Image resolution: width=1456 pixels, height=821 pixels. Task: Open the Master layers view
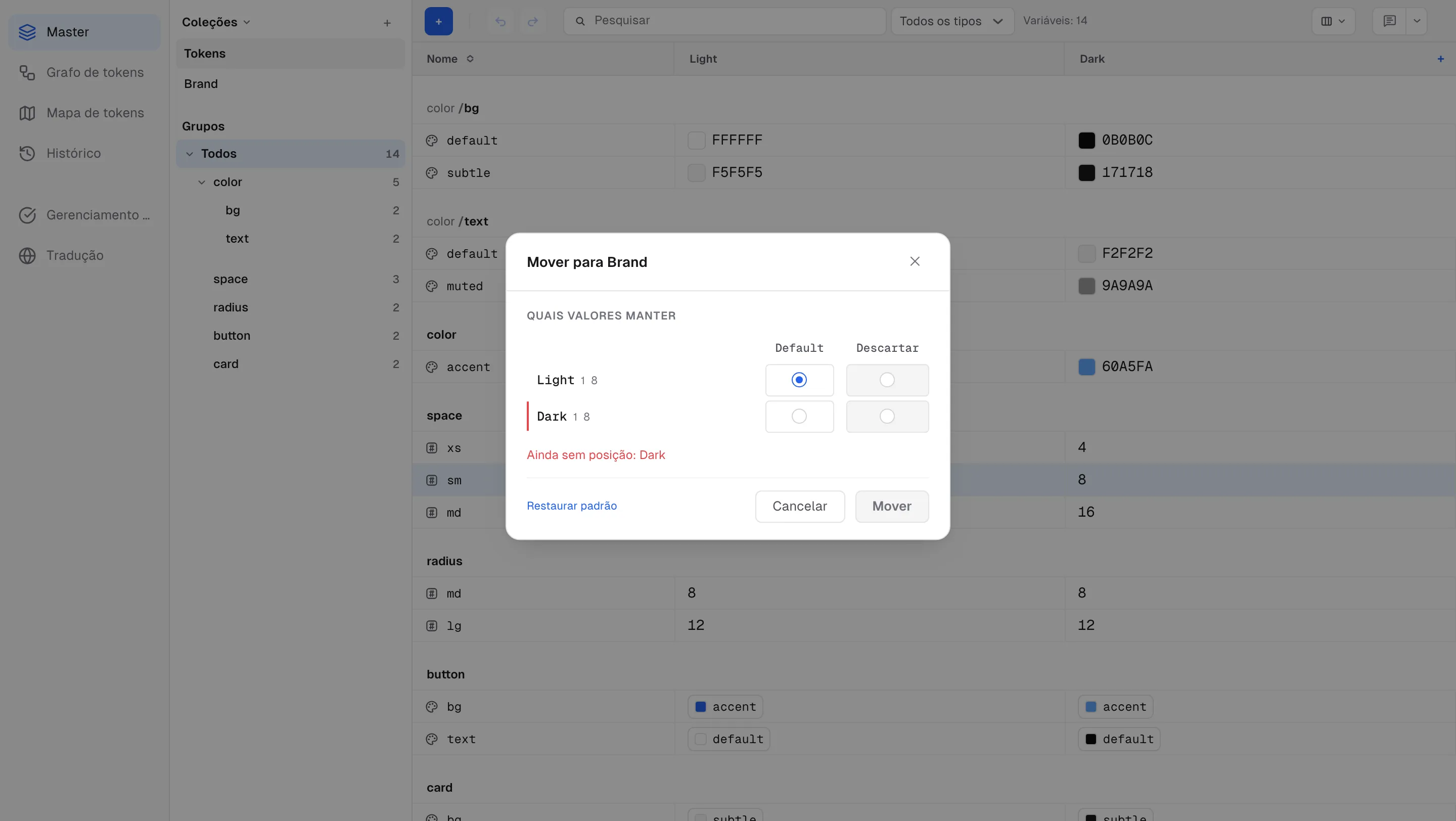tap(84, 32)
